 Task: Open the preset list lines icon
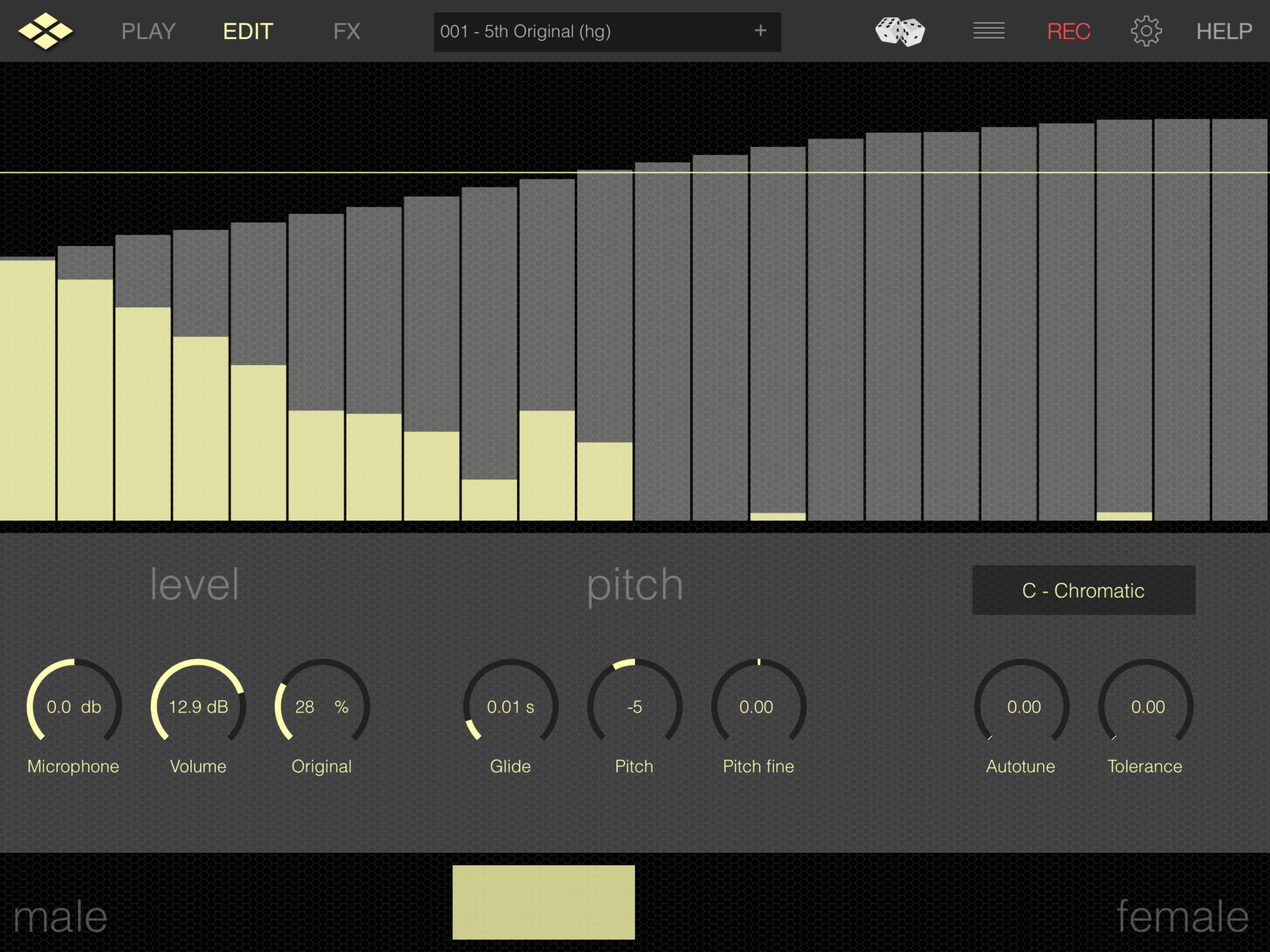[x=989, y=31]
